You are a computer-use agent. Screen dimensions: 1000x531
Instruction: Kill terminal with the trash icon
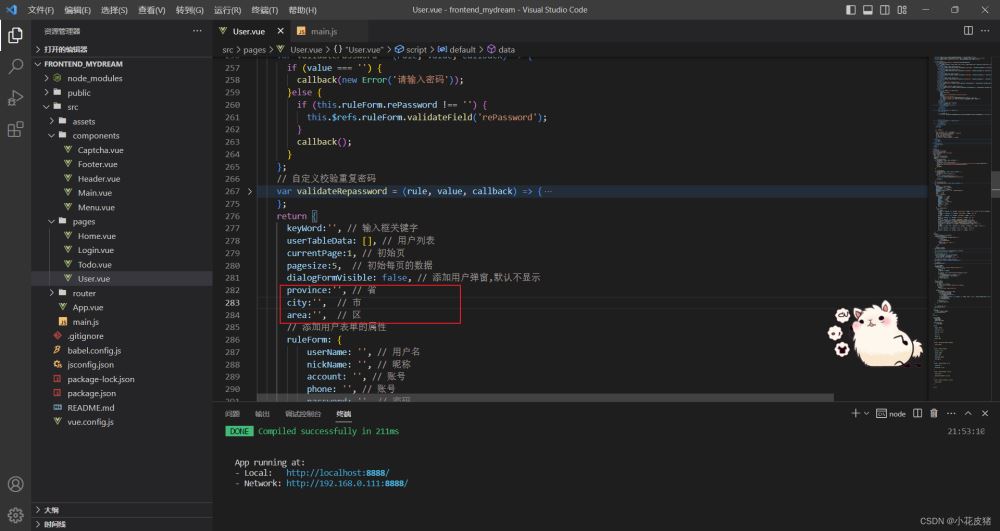(933, 413)
